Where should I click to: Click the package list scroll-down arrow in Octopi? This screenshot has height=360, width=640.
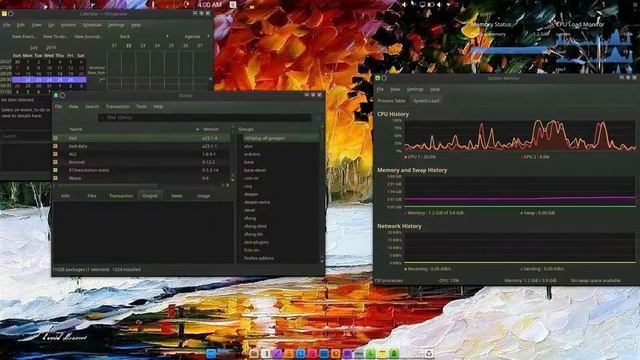[x=233, y=179]
